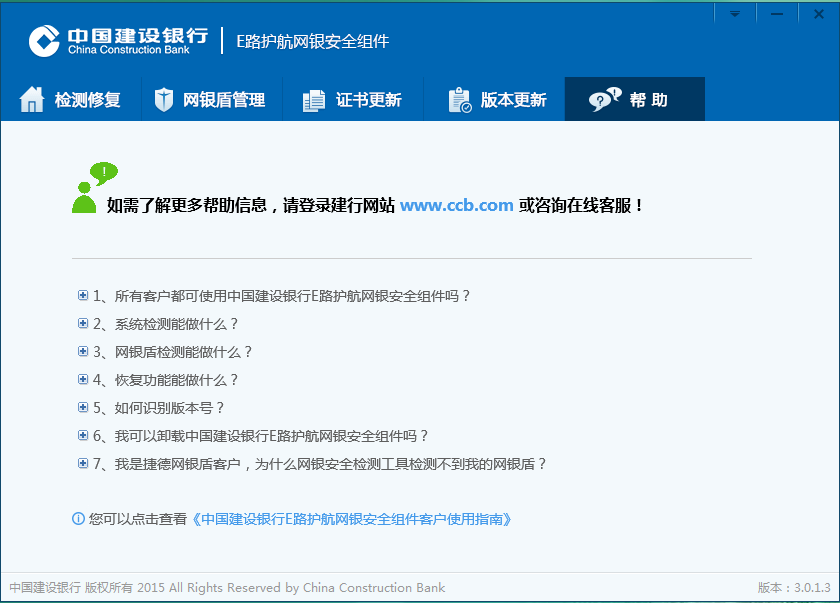
Task: Select the 帮助 tab
Action: 635,99
